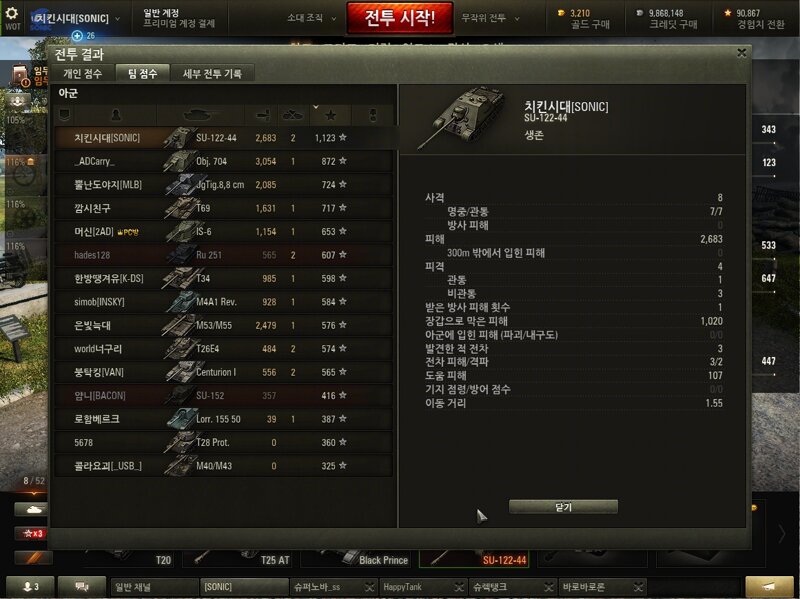Expand the player account name dropdown
The image size is (800, 599).
click(x=77, y=18)
